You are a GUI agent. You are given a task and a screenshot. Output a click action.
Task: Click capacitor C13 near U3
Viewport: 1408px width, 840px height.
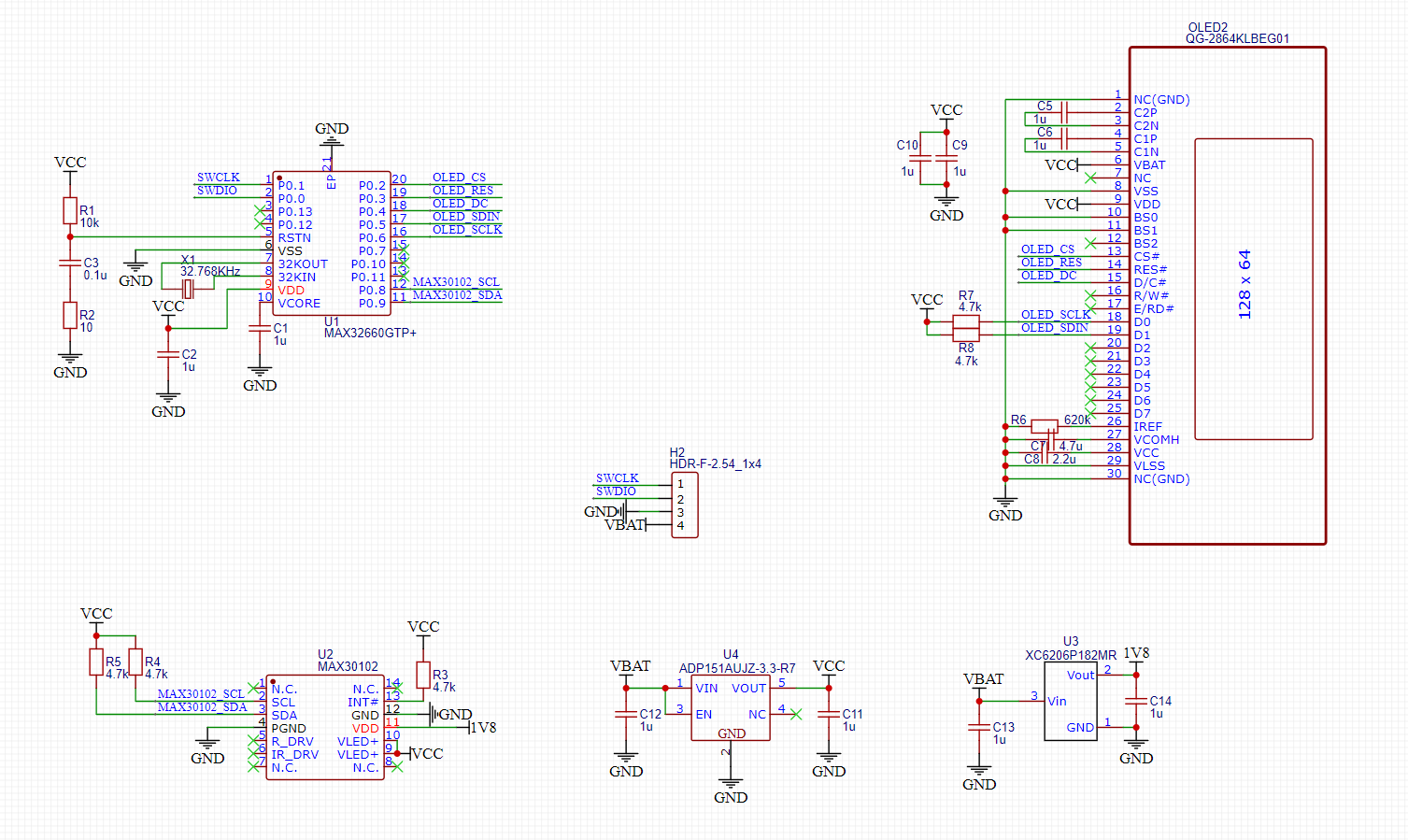click(x=979, y=728)
